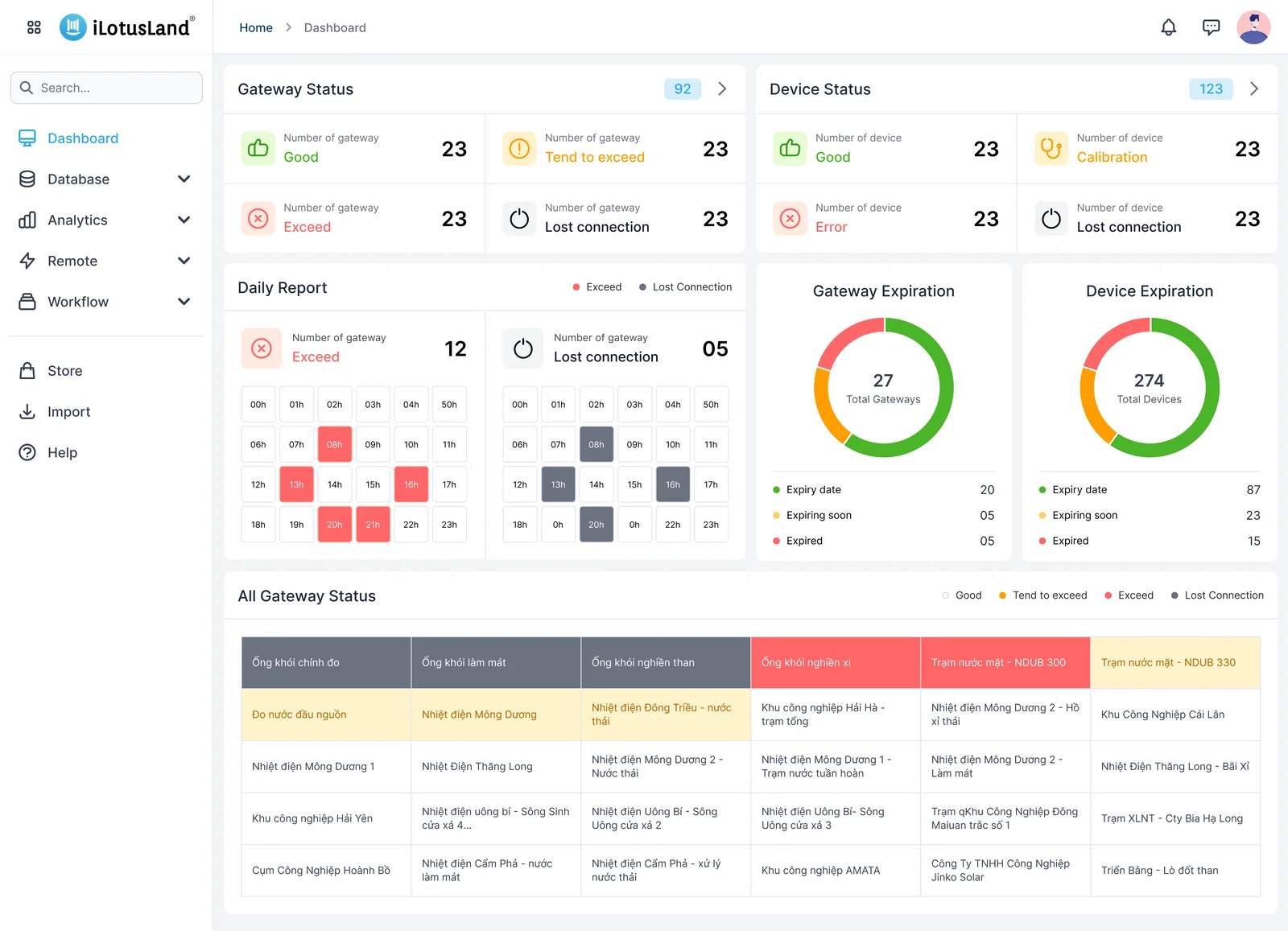The image size is (1288, 931).
Task: Go to Home breadcrumb link
Action: click(256, 27)
